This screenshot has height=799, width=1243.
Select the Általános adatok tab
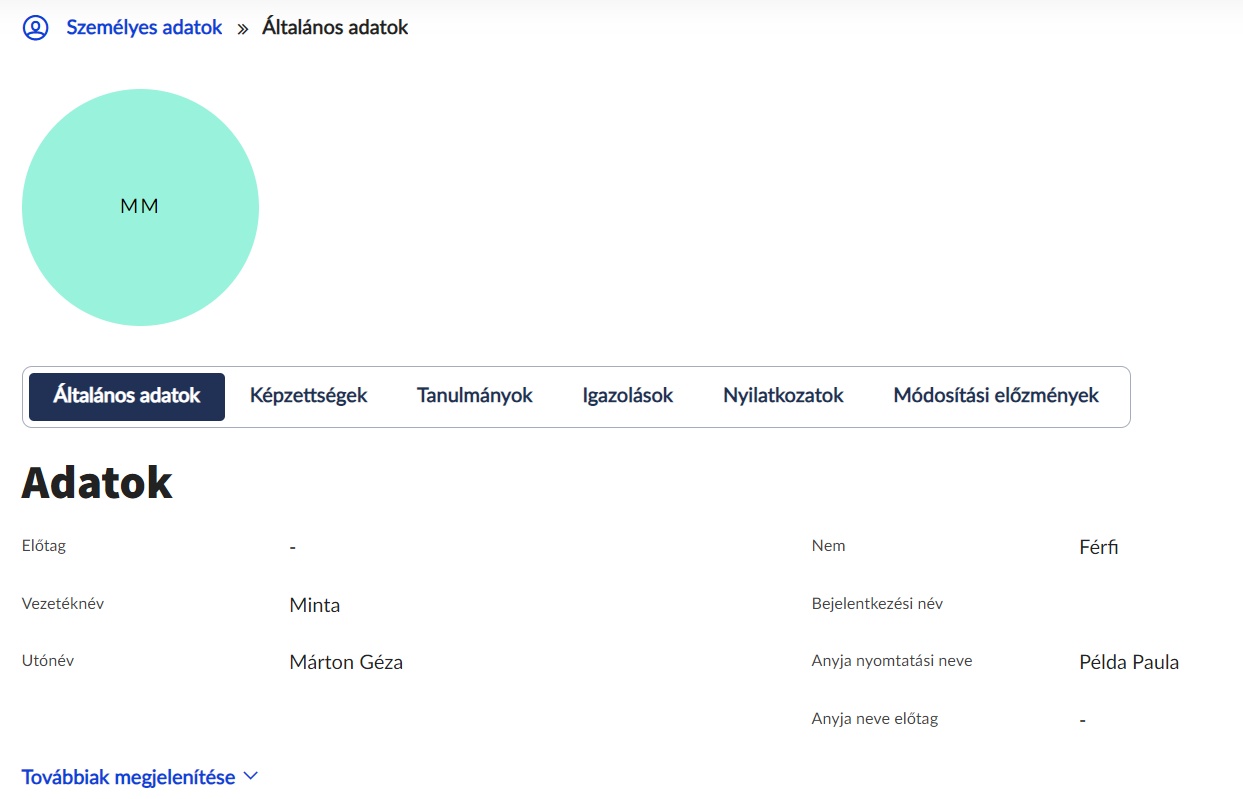pos(127,396)
